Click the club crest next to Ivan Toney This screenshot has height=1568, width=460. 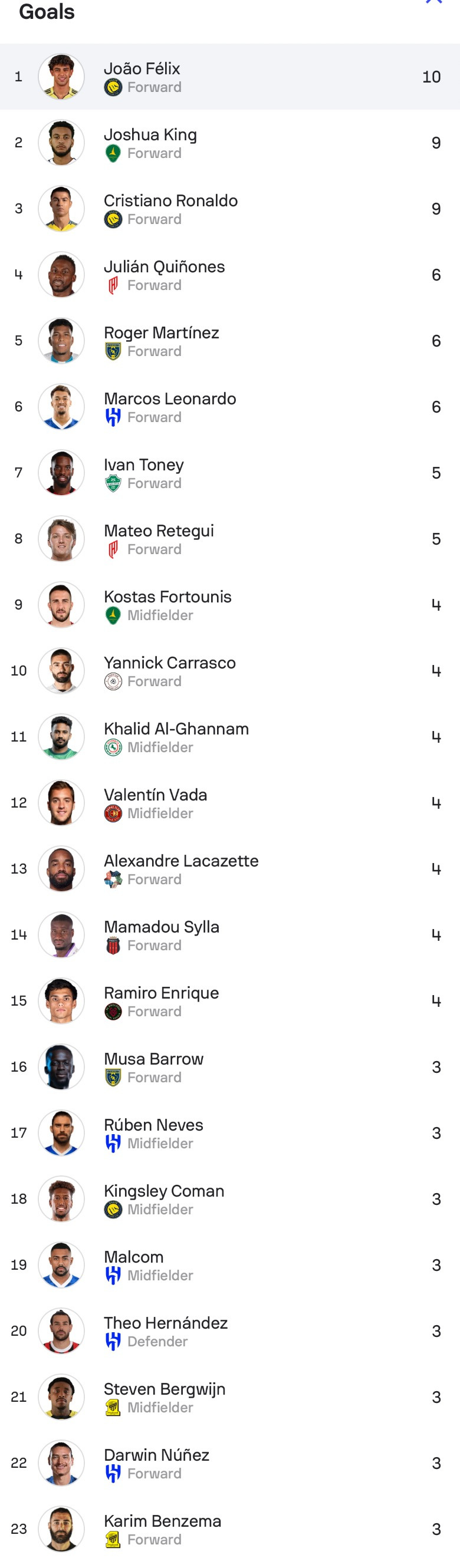pyautogui.click(x=113, y=483)
